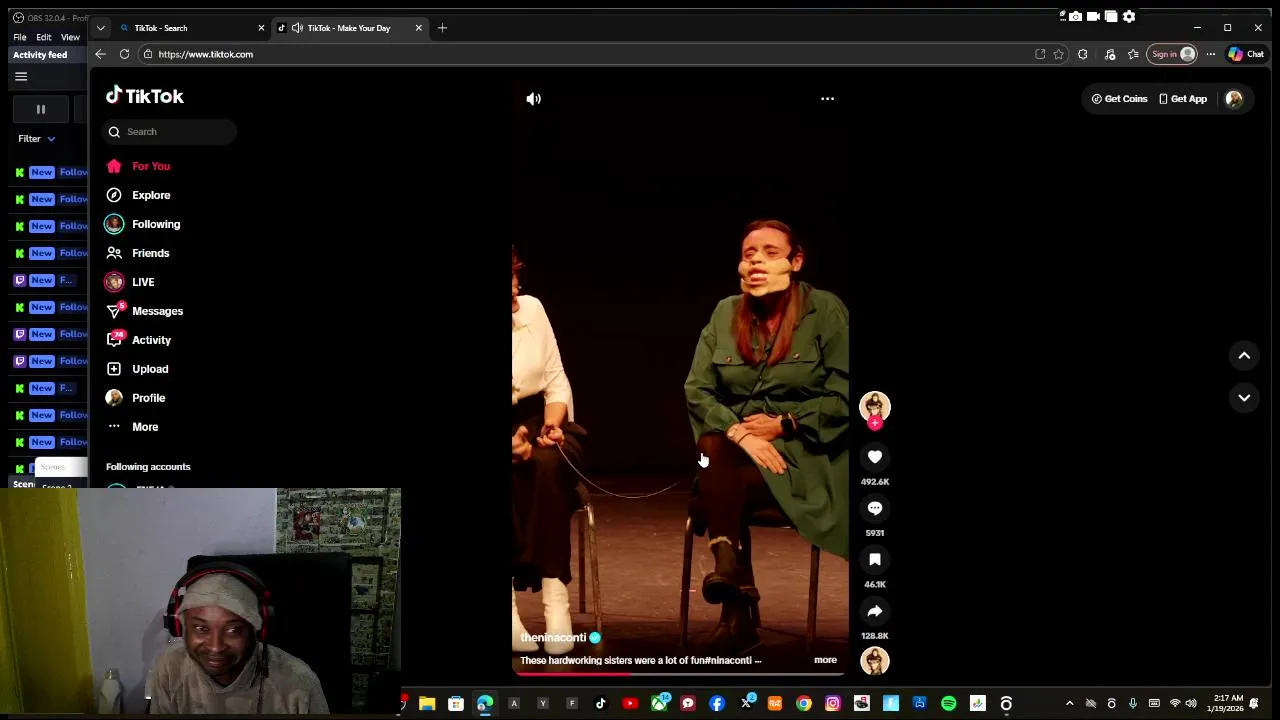
Task: Select TikTok - Make Your Day tab
Action: (x=349, y=28)
